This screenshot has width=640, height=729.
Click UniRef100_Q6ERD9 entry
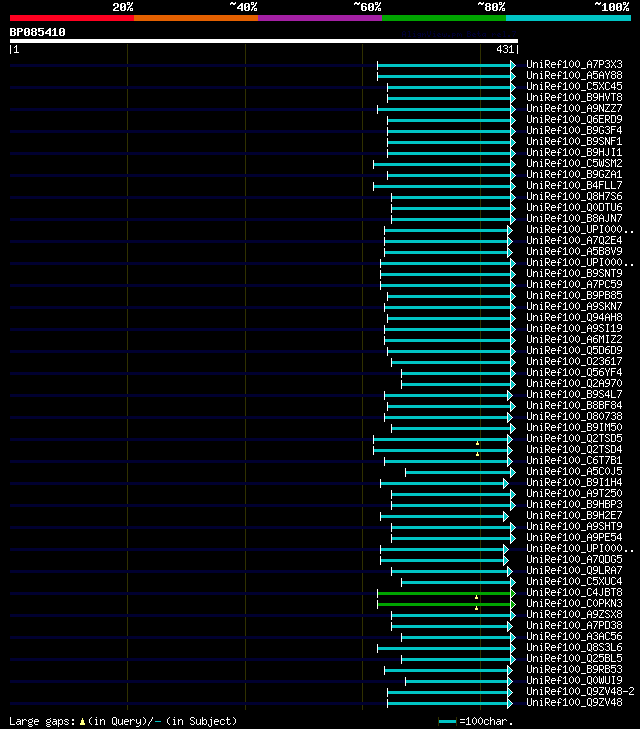tap(574, 119)
